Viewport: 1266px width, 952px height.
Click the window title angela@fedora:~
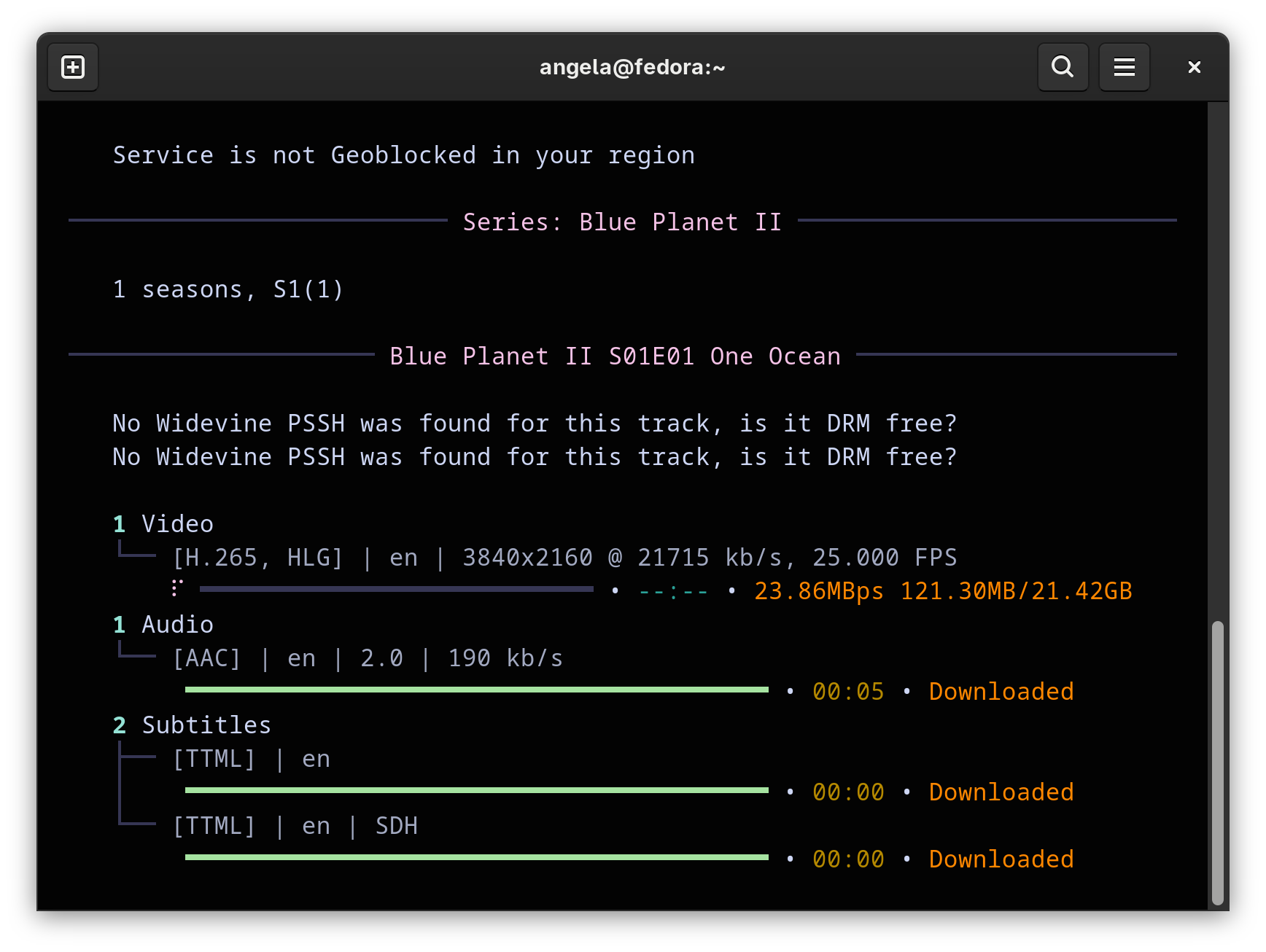[632, 67]
